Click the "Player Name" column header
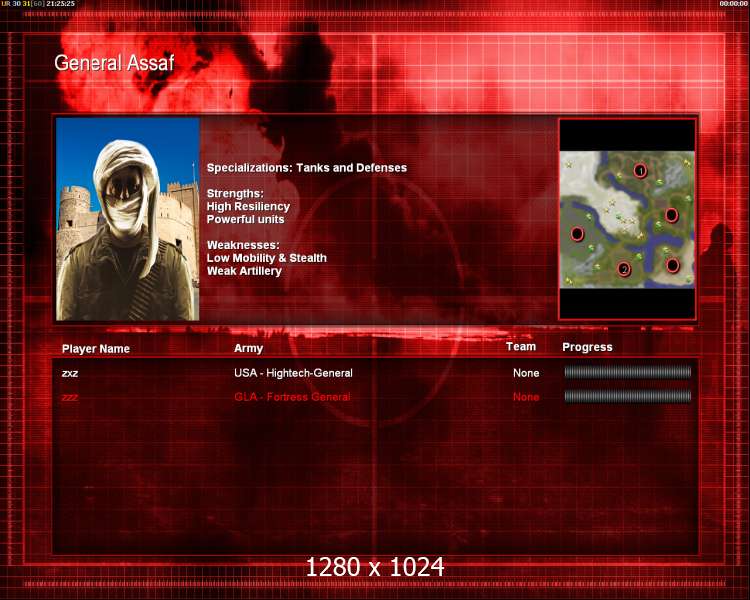This screenshot has height=600, width=750. pyautogui.click(x=96, y=349)
